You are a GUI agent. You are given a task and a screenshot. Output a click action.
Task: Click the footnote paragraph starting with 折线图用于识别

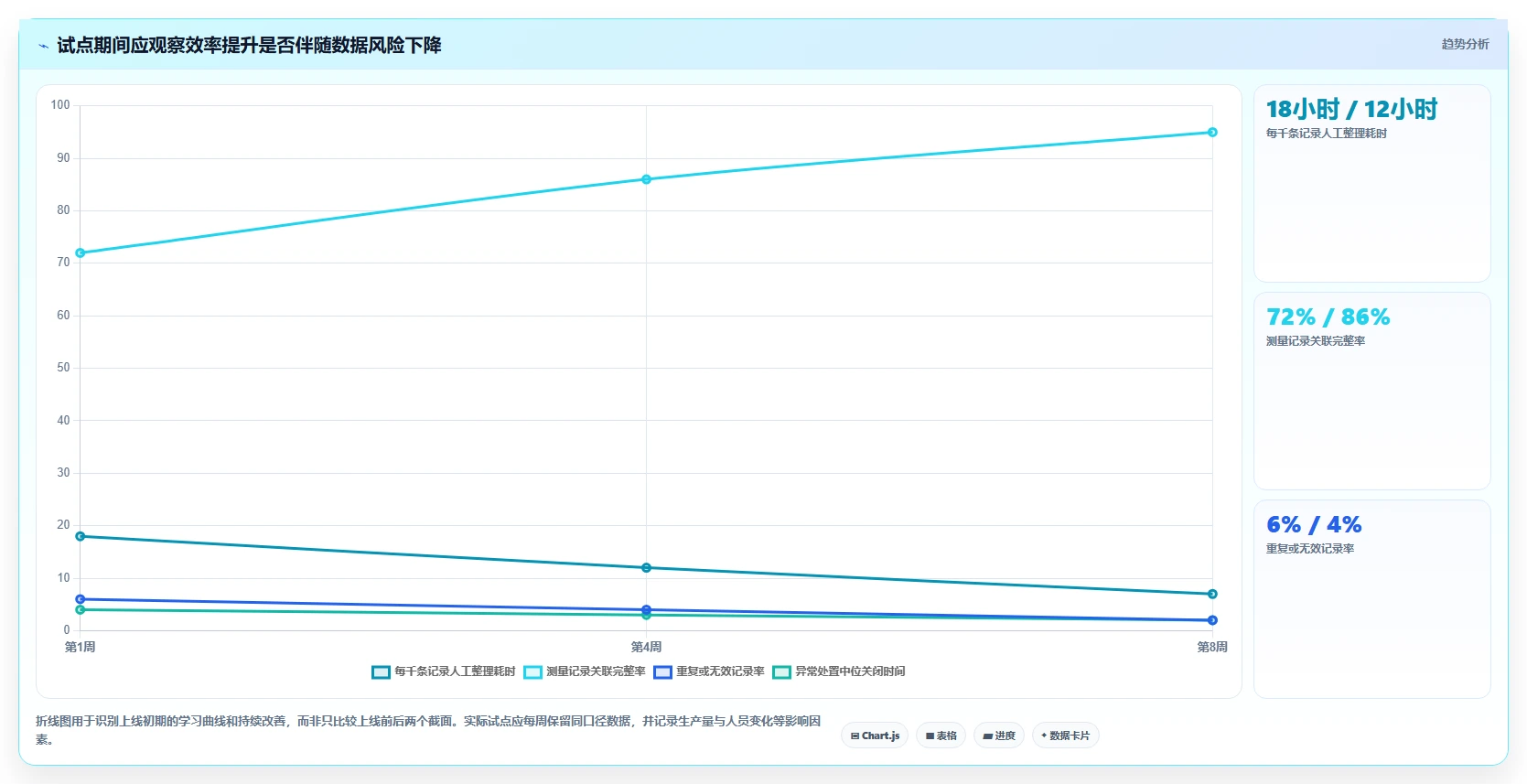coord(428,730)
